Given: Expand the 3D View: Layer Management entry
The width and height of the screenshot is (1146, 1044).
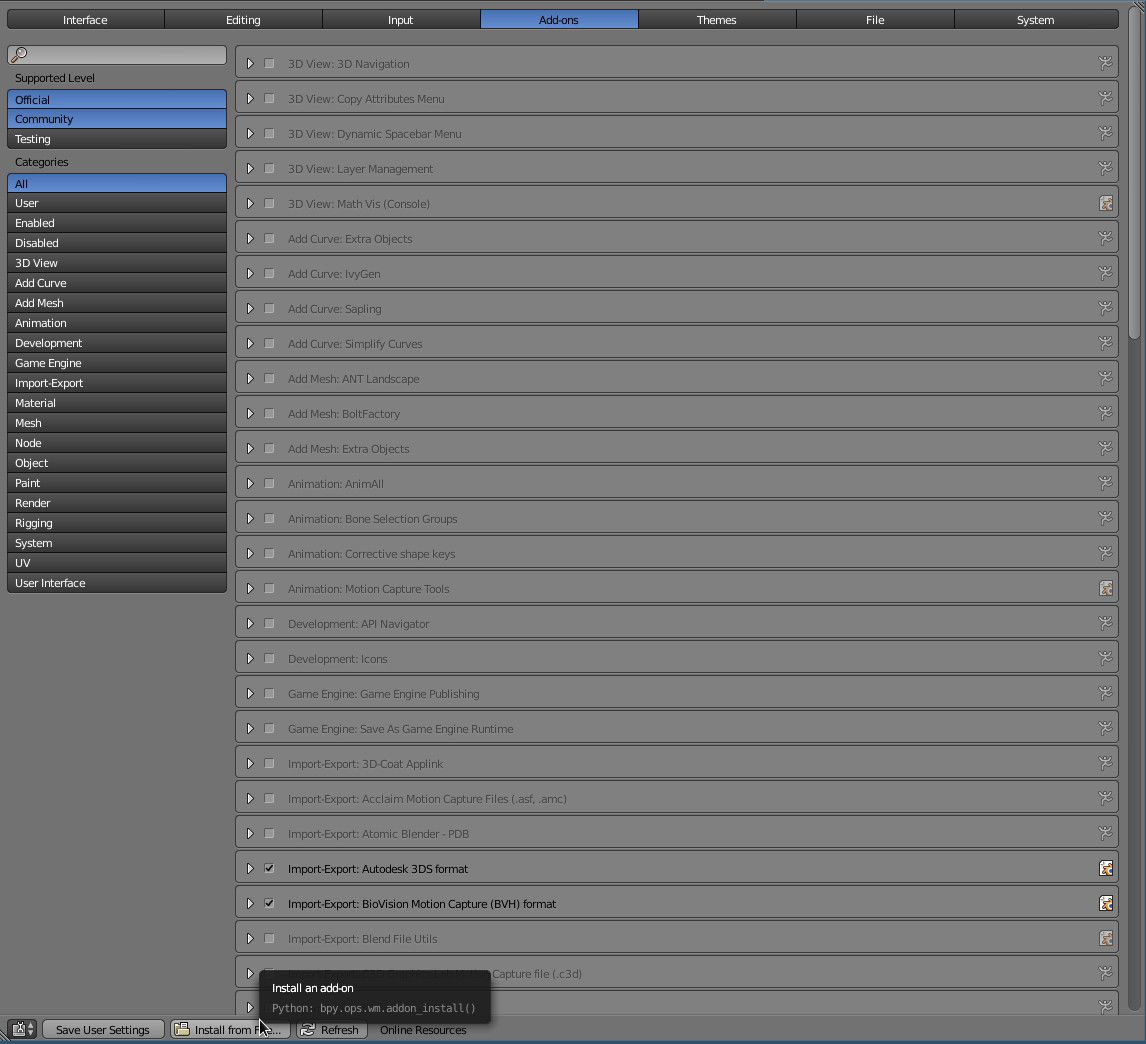Looking at the screenshot, I should point(250,169).
